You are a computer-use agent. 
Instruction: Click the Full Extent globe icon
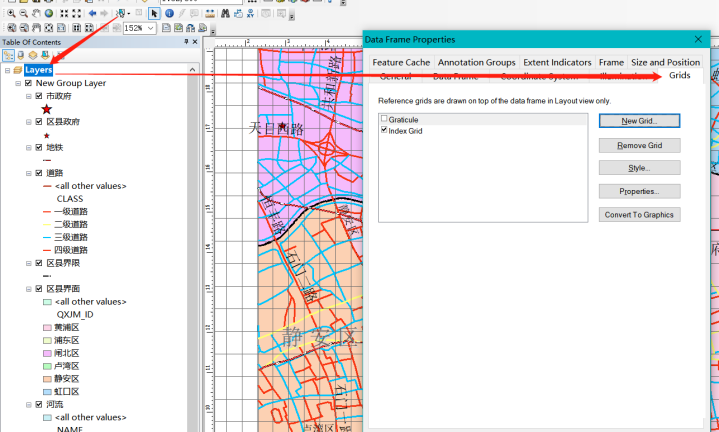[x=49, y=14]
